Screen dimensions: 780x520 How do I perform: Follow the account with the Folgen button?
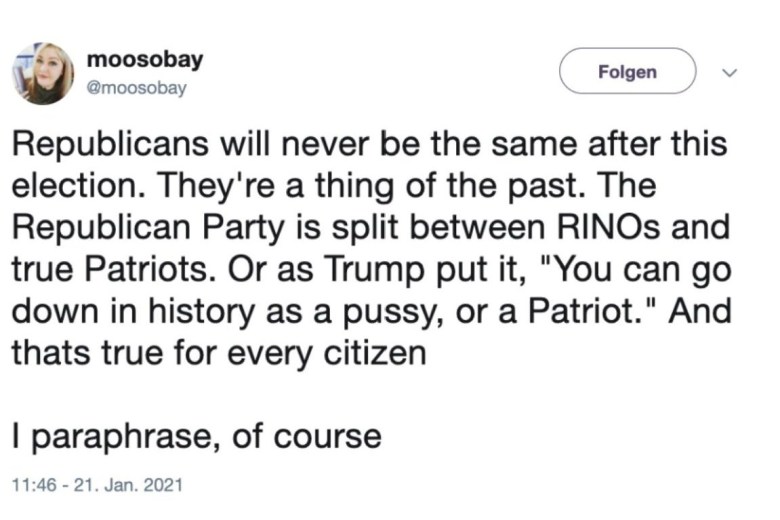click(x=627, y=71)
